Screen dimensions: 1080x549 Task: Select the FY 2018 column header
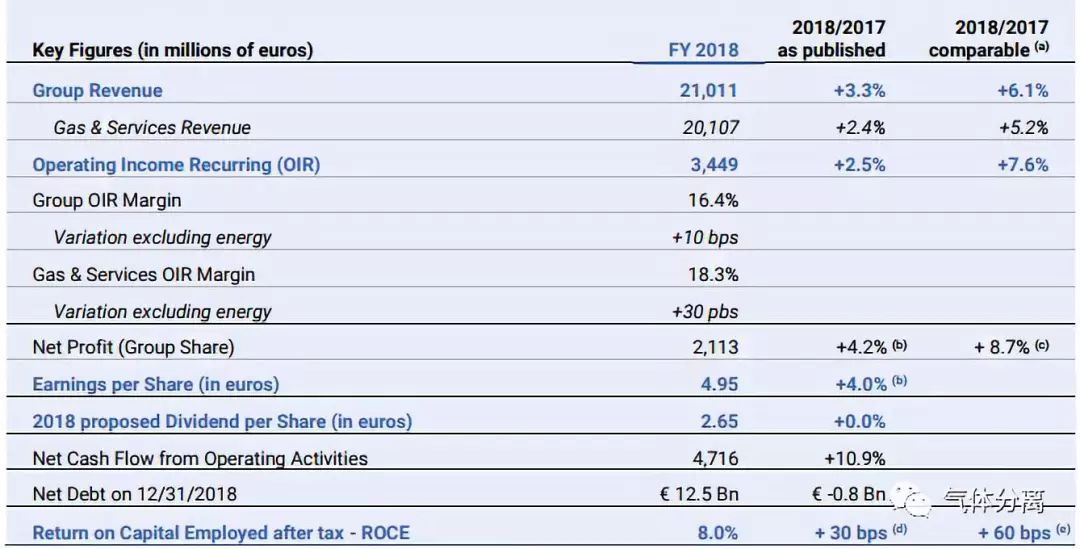(703, 49)
